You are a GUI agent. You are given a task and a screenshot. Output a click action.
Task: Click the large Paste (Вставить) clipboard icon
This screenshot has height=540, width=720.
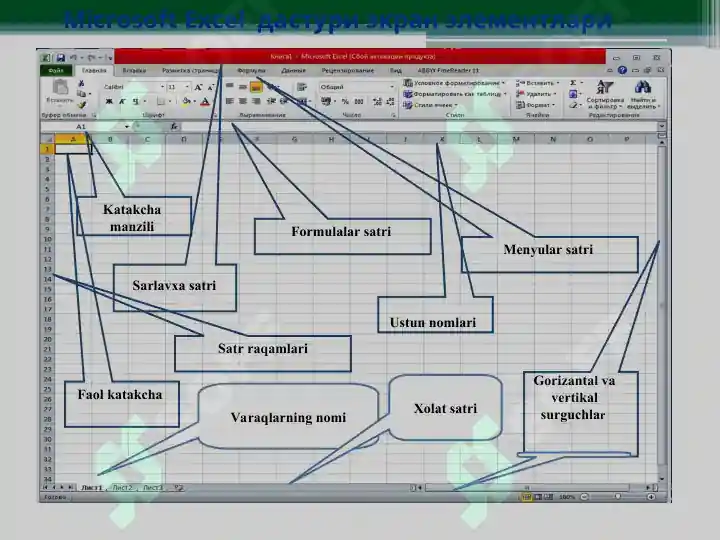60,87
